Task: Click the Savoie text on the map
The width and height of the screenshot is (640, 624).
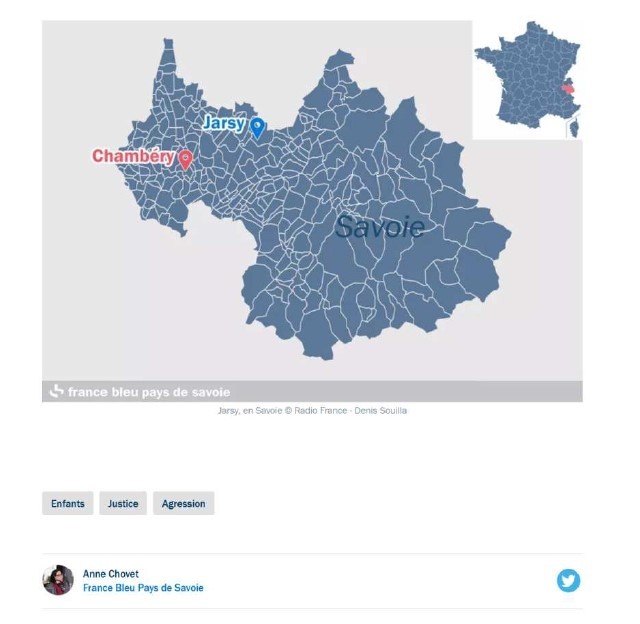Action: pos(380,227)
